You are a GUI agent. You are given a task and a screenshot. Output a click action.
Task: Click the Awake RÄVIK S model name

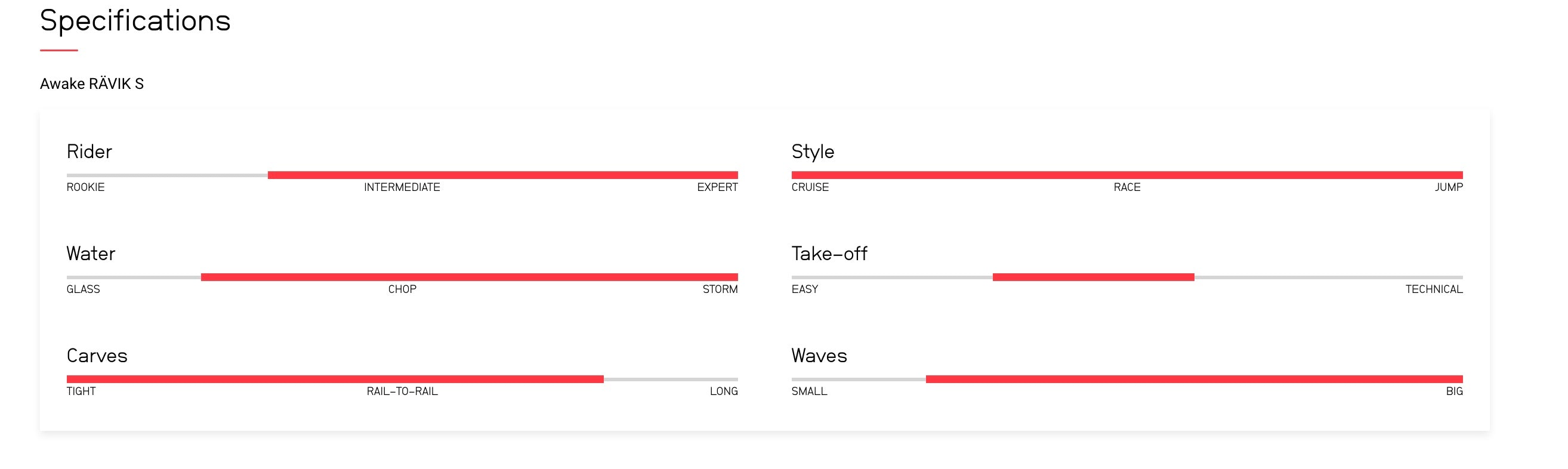92,84
